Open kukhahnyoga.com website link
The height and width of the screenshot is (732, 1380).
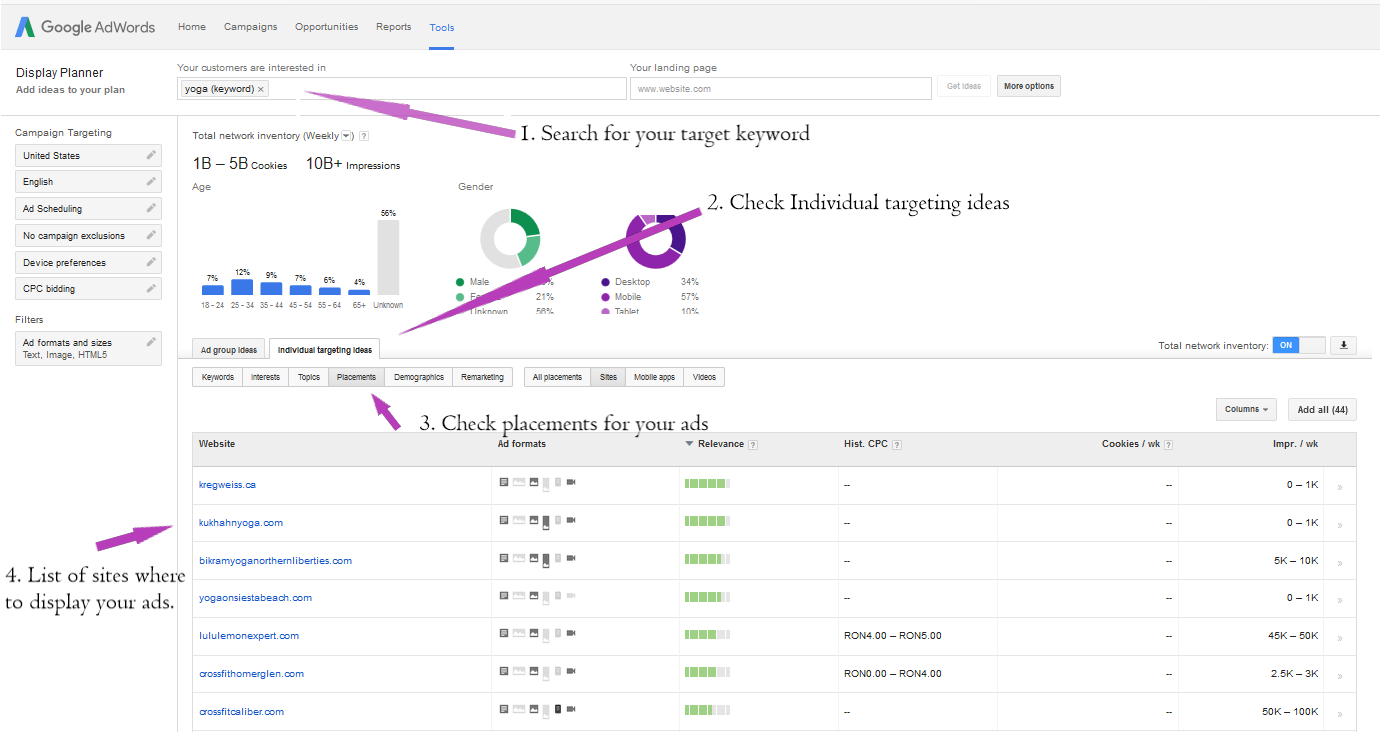pos(241,523)
